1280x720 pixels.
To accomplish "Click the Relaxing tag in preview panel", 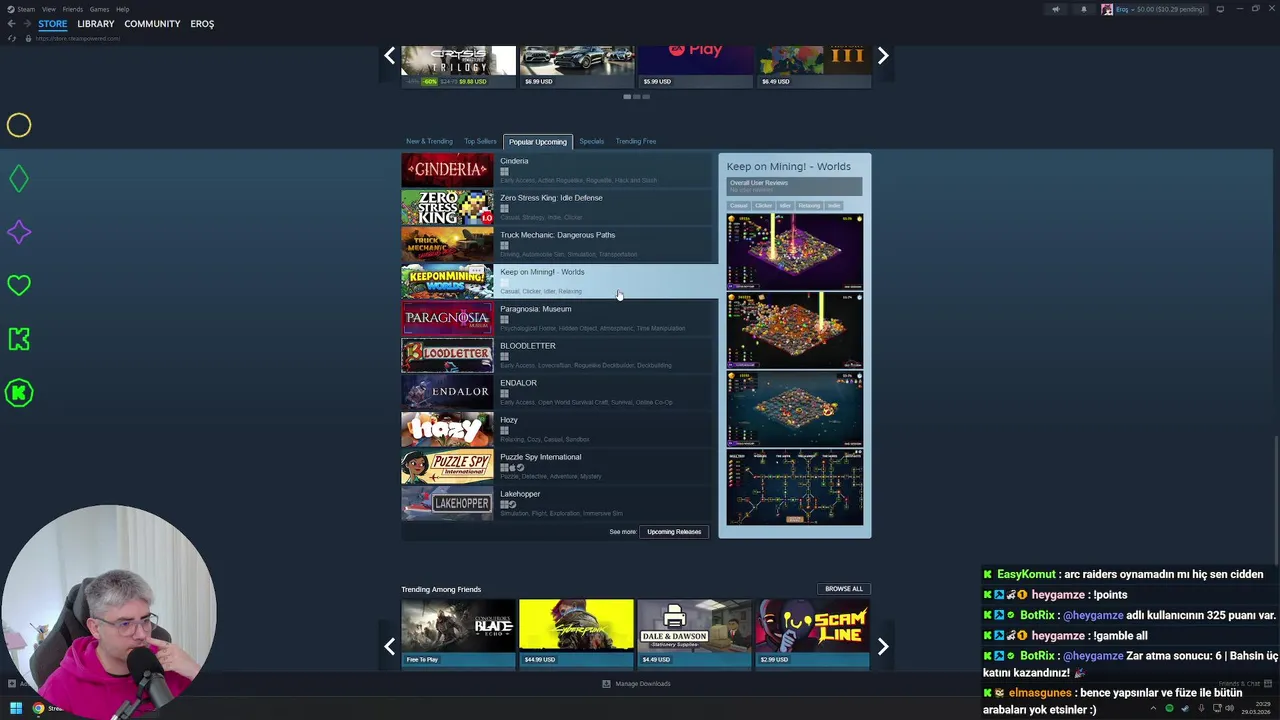I will pyautogui.click(x=809, y=205).
